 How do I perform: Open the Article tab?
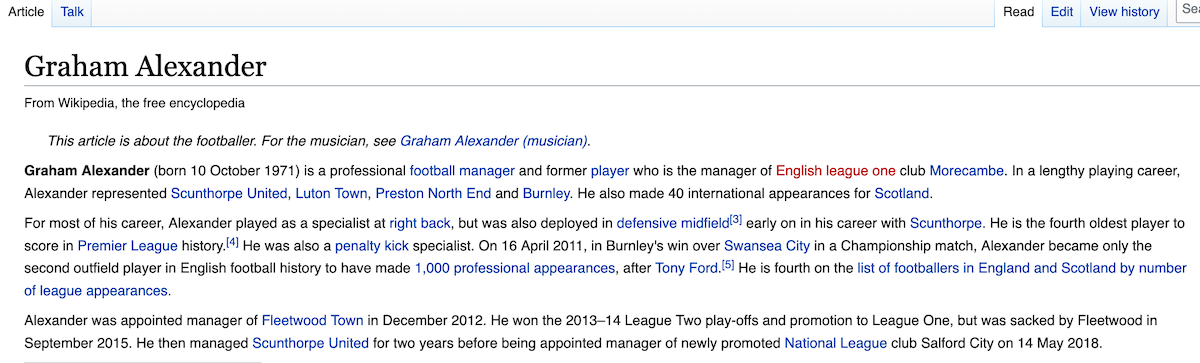[26, 12]
